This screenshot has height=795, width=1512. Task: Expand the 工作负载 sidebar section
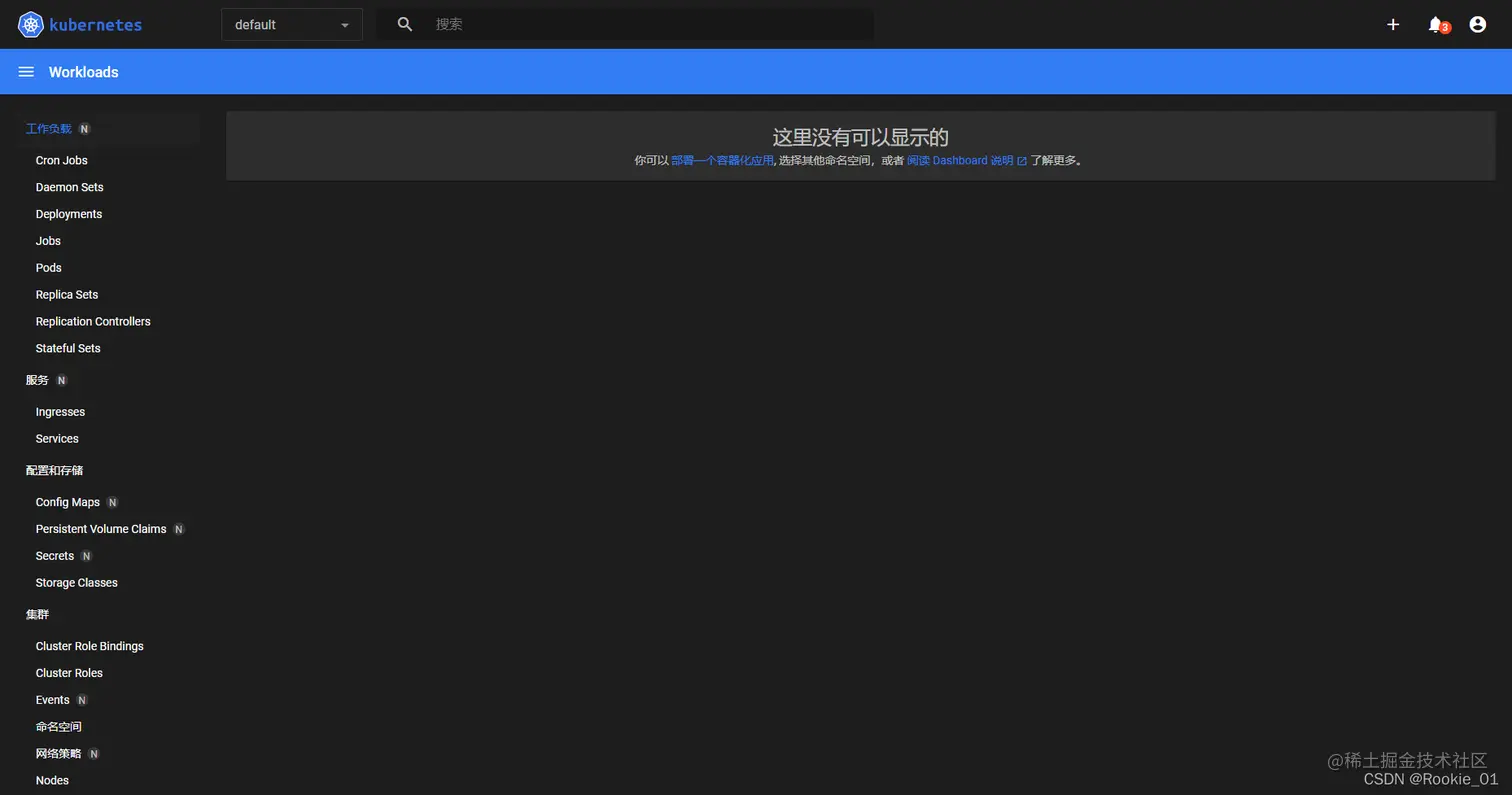pyautogui.click(x=47, y=128)
